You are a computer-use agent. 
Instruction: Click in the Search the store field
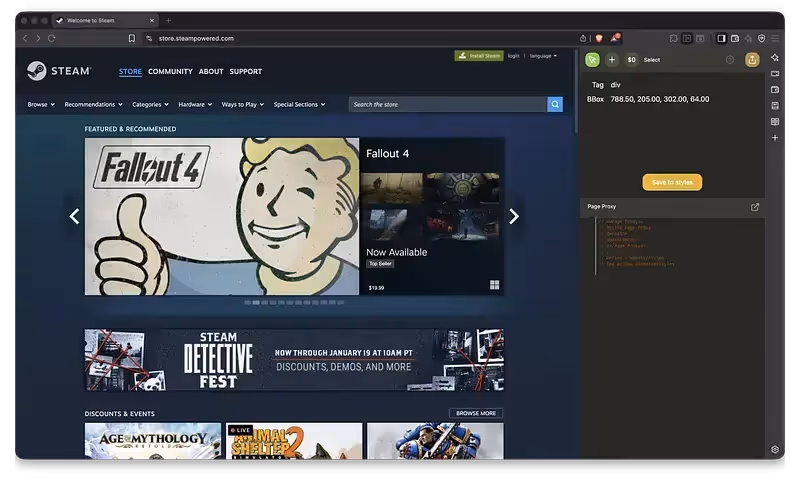447,105
